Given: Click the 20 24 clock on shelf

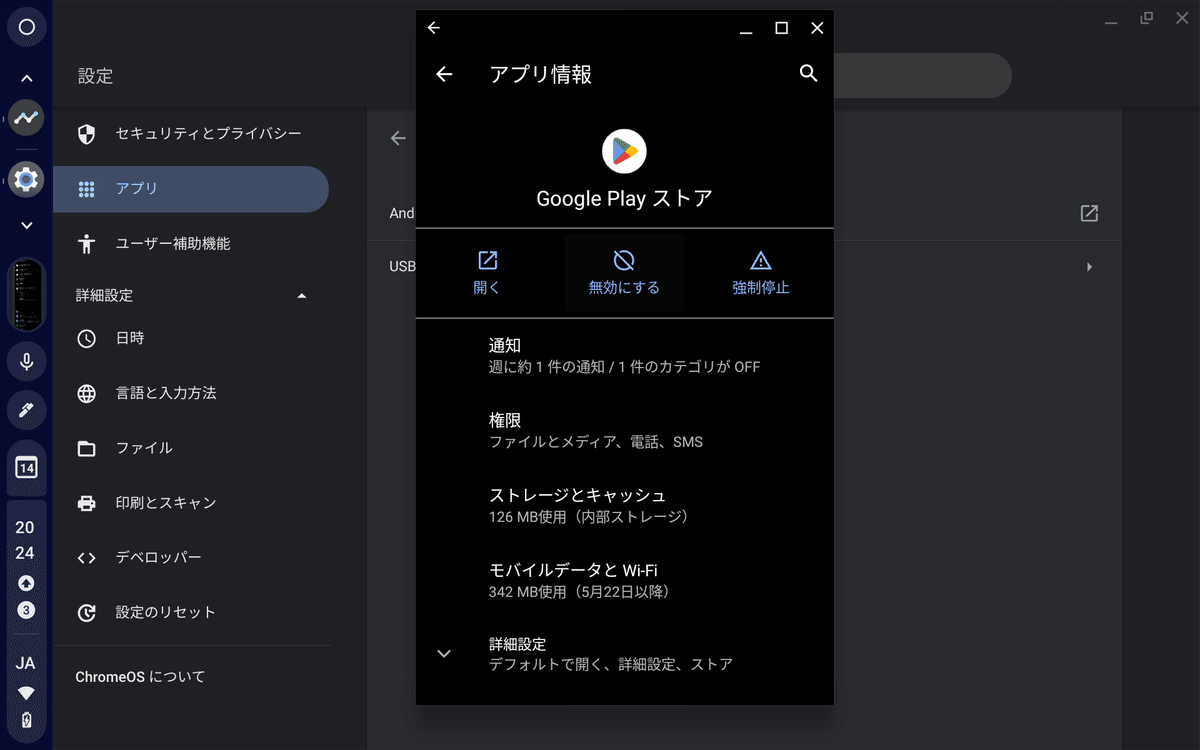Looking at the screenshot, I should pos(25,540).
